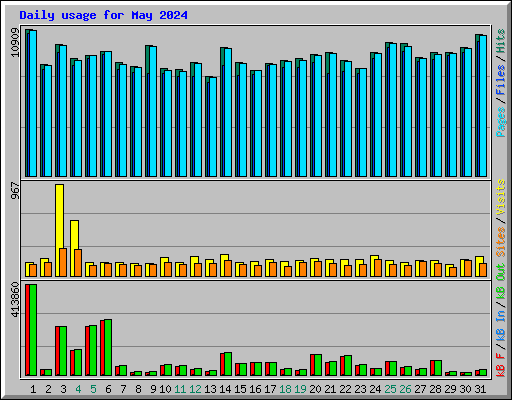This screenshot has width=512, height=400.
Task: Click the 967 visits axis label
Action: [x=15, y=191]
